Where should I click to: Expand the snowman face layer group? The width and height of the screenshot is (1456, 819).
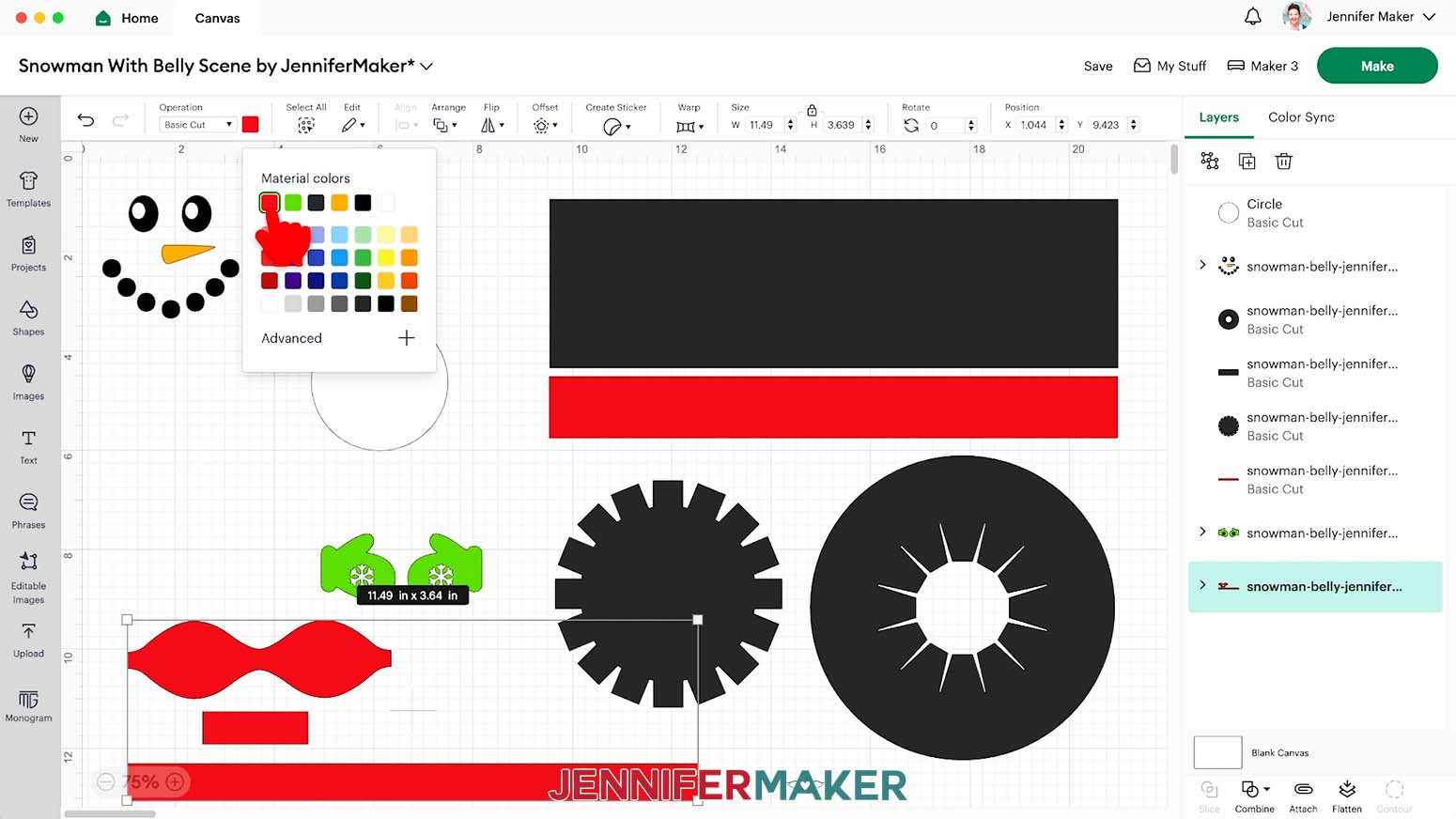[1202, 265]
